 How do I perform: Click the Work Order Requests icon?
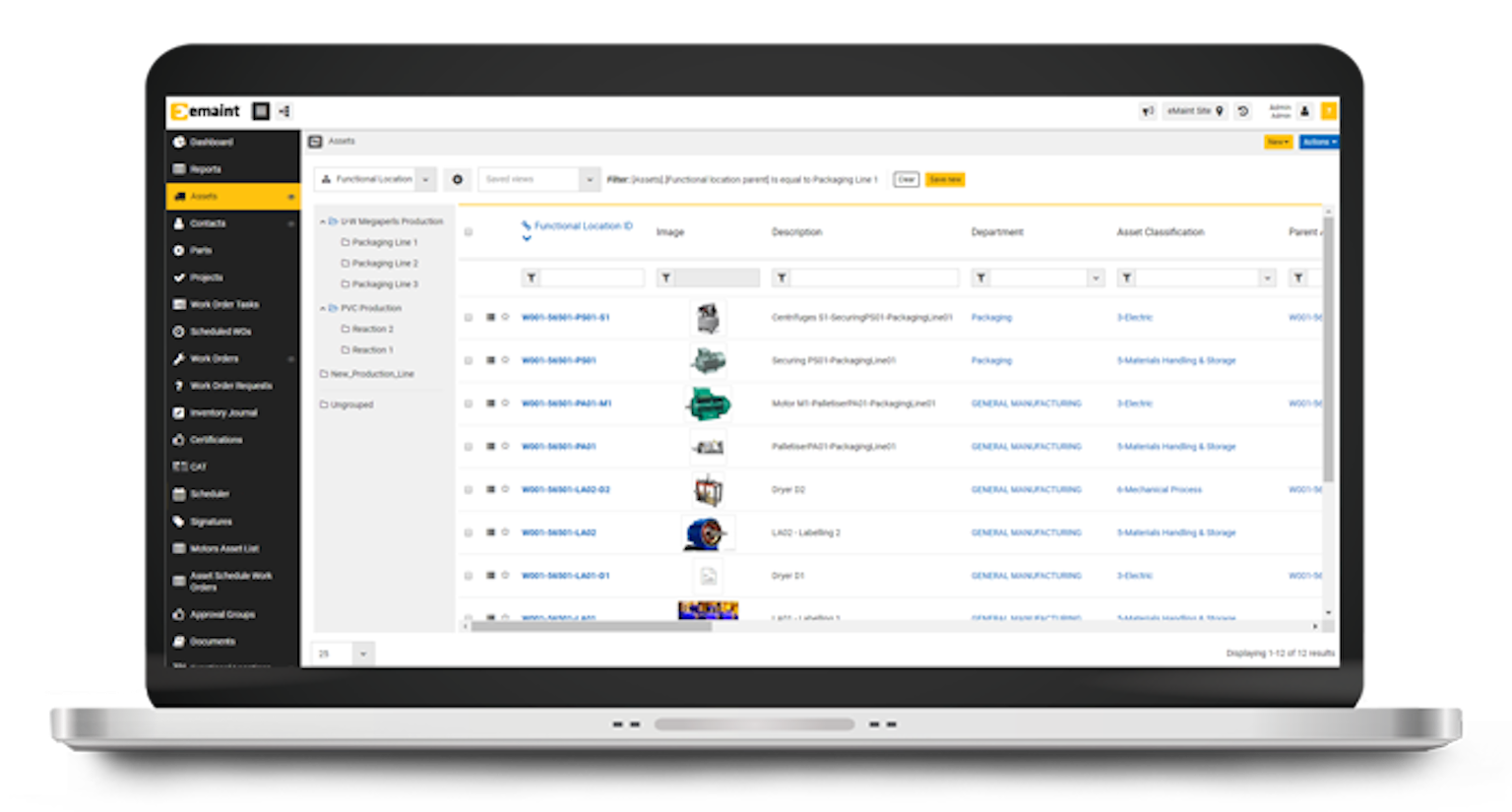coord(178,386)
